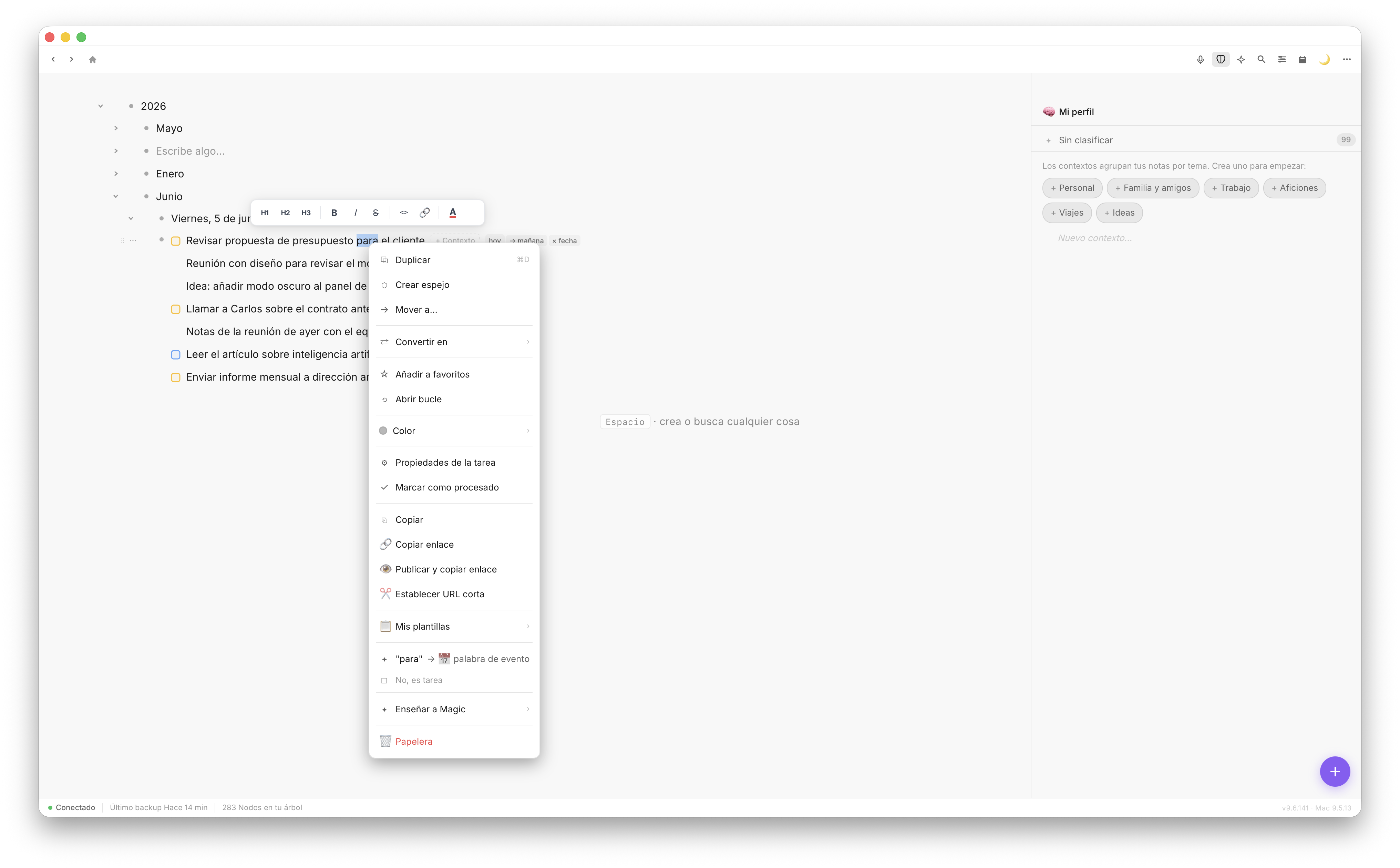The image size is (1400, 868).
Task: Accept "para" as palabra de evento
Action: 454,659
